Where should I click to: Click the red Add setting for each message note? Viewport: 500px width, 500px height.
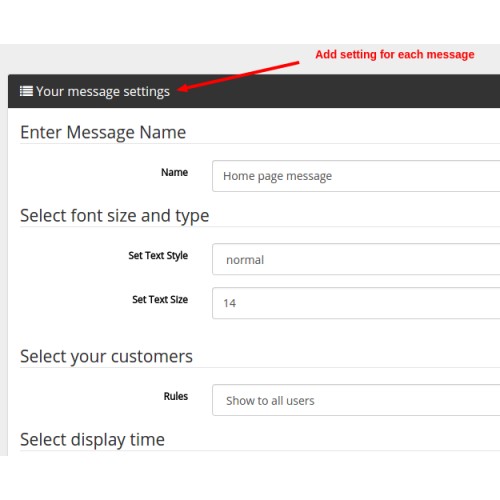click(395, 54)
